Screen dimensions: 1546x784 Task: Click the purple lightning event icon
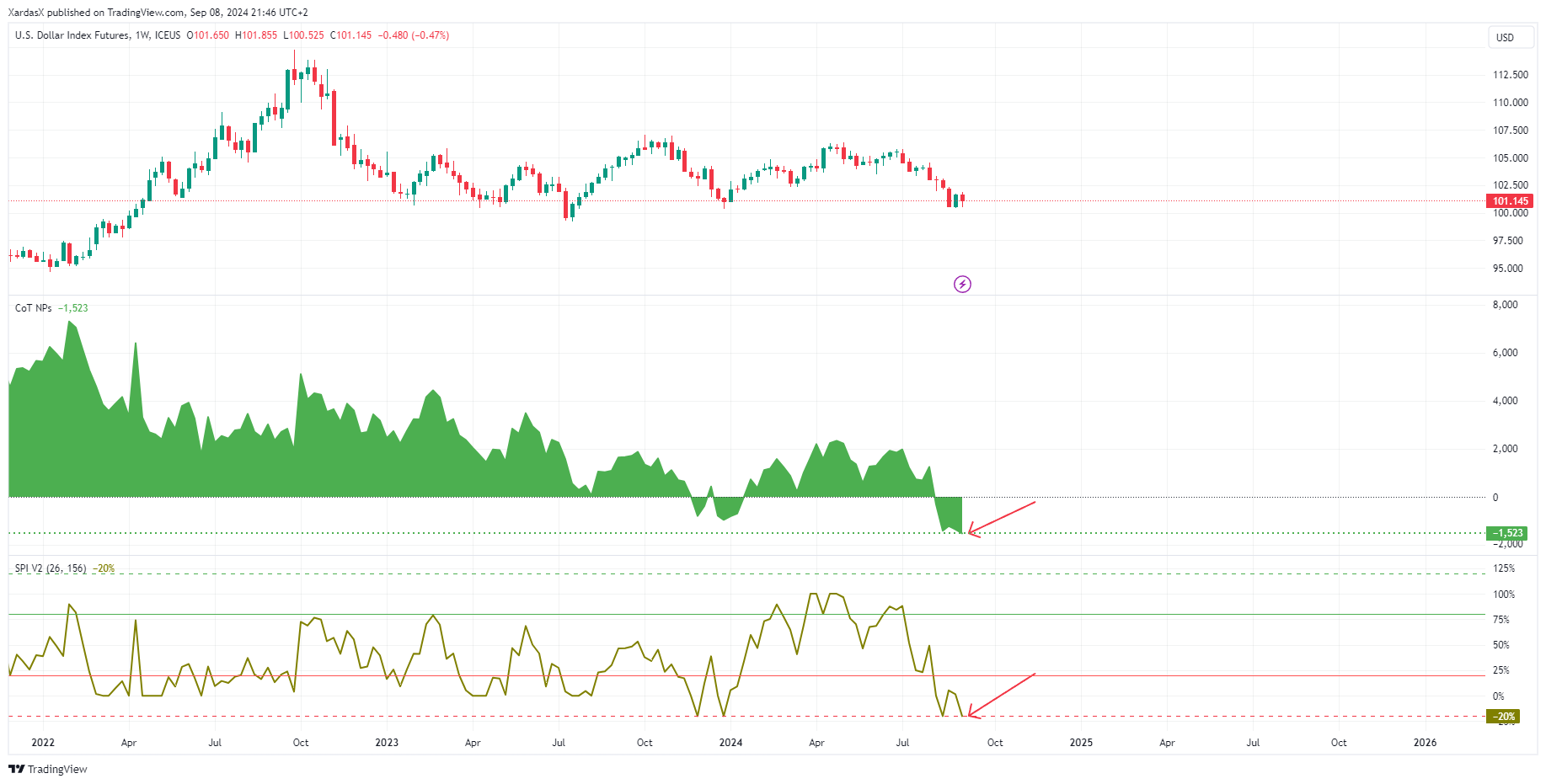(x=962, y=285)
